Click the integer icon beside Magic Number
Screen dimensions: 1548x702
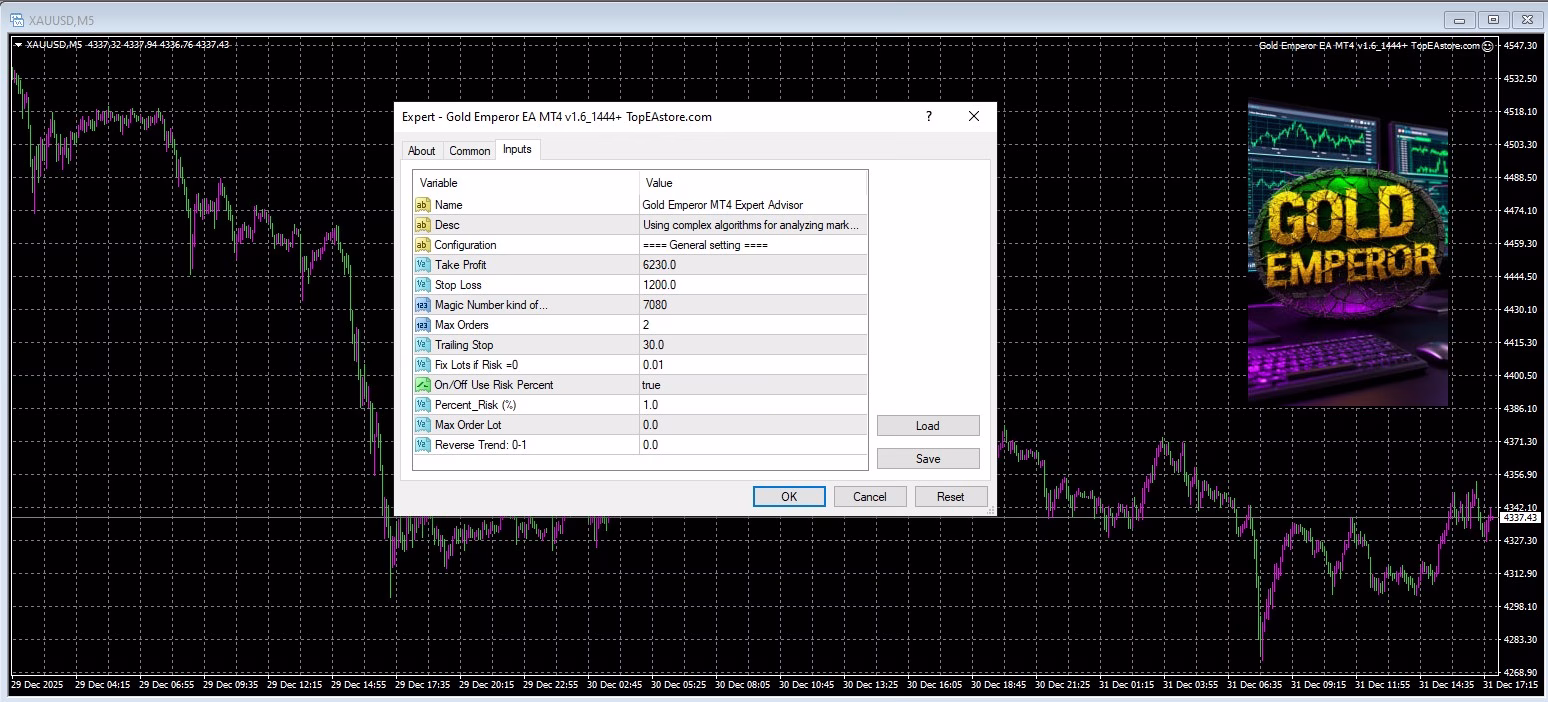[x=422, y=305]
